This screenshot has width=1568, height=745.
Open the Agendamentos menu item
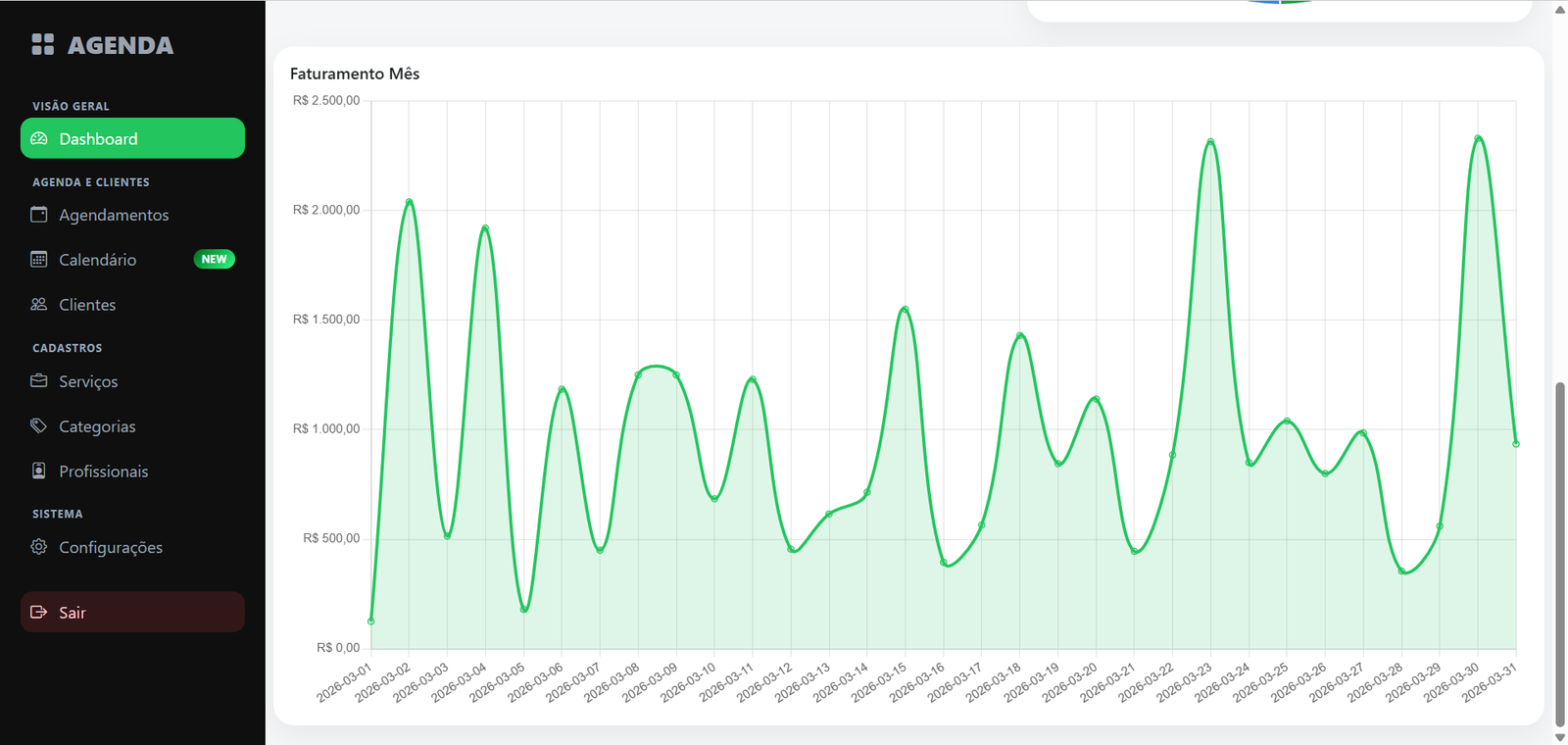(x=114, y=215)
